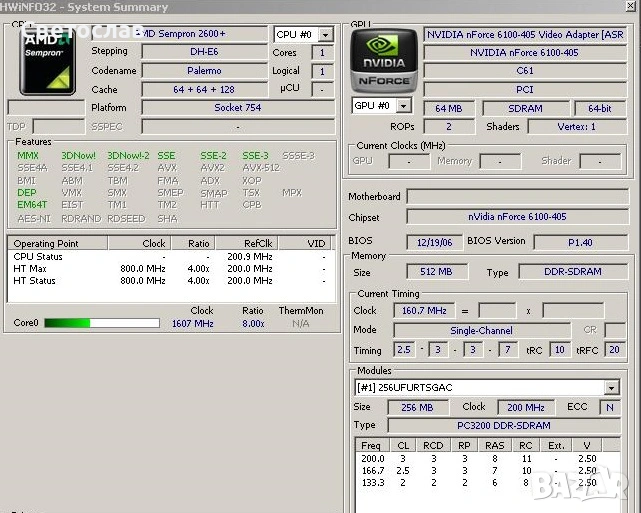Click the nVidia nForce 6100-405 chipset field
Image resolution: width=641 pixels, height=513 pixels.
point(516,217)
